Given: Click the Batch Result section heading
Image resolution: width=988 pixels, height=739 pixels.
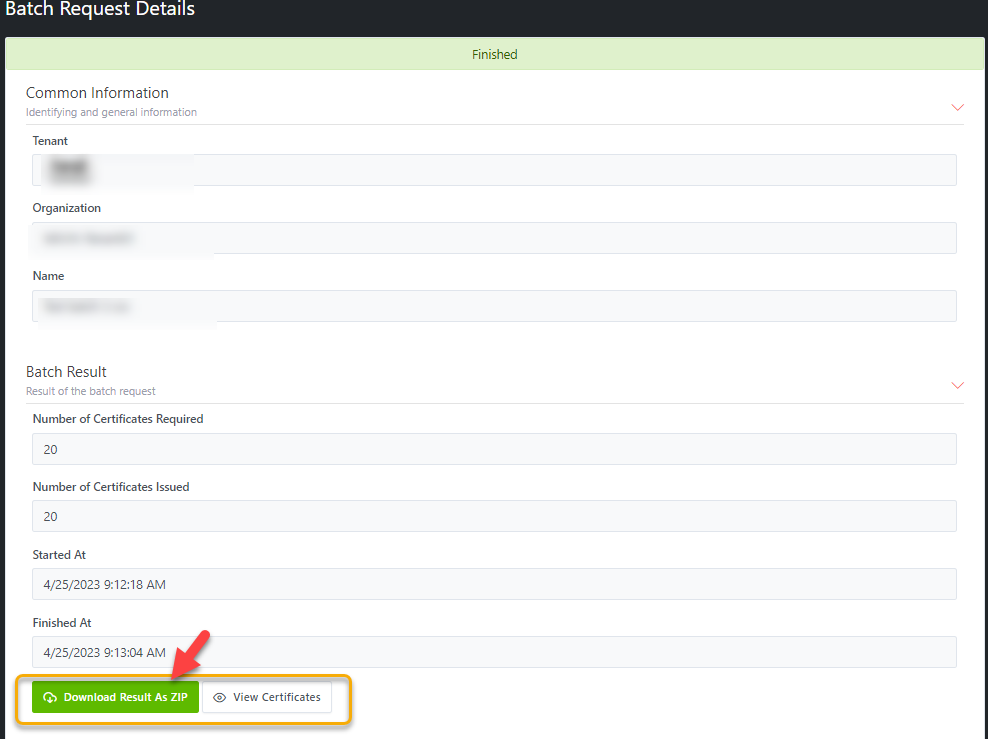Looking at the screenshot, I should click(x=66, y=372).
